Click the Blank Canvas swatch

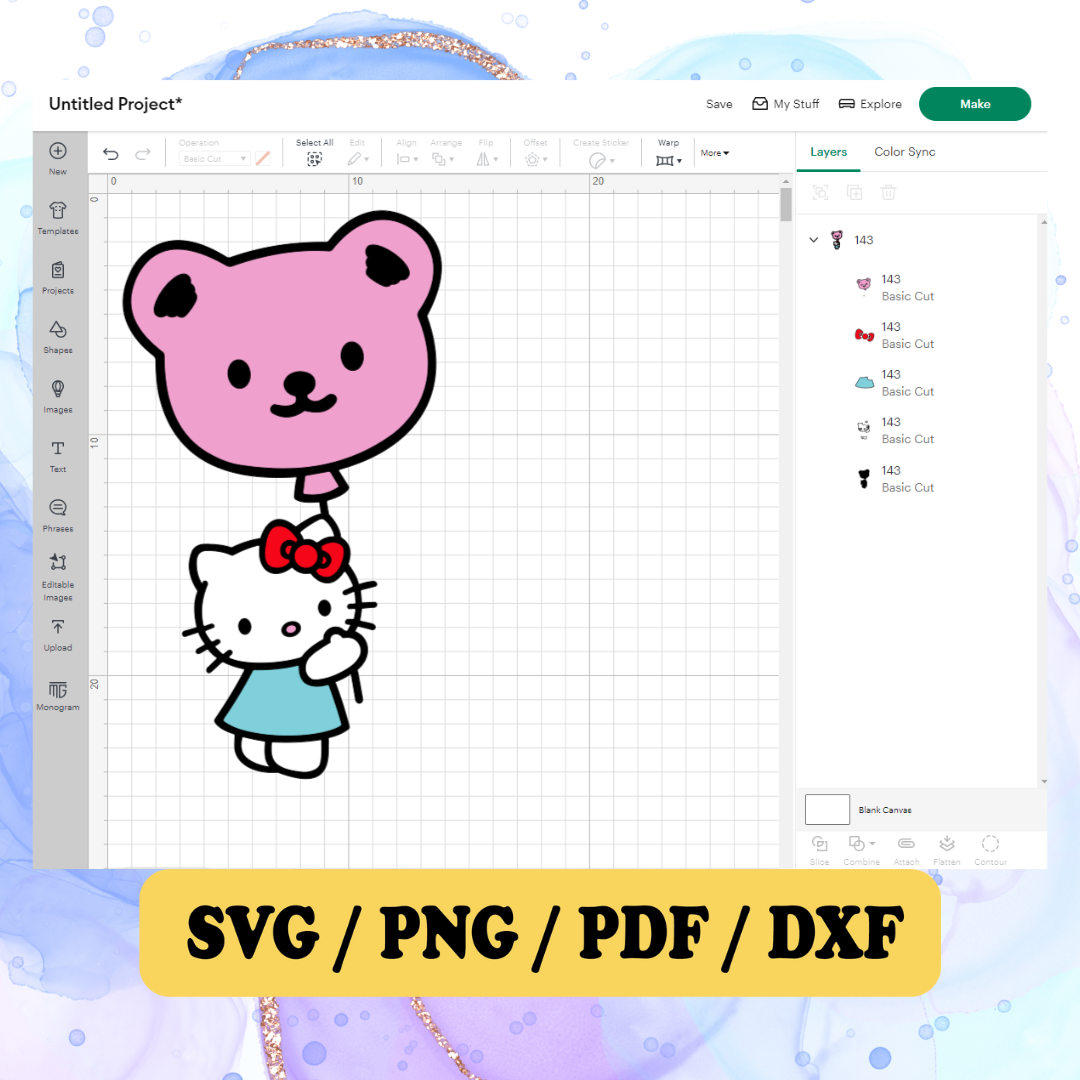coord(827,809)
